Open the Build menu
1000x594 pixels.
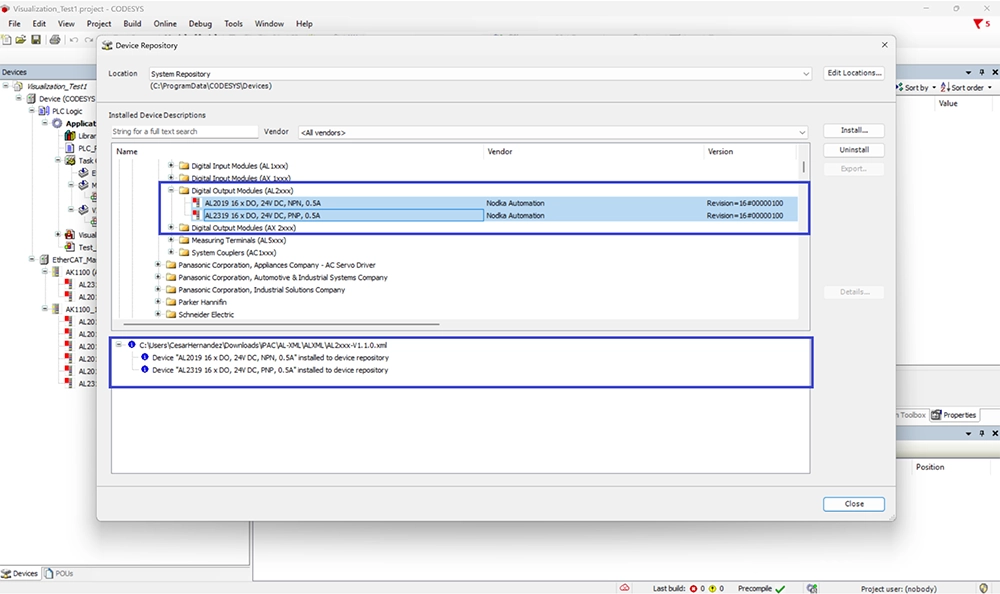coord(132,24)
